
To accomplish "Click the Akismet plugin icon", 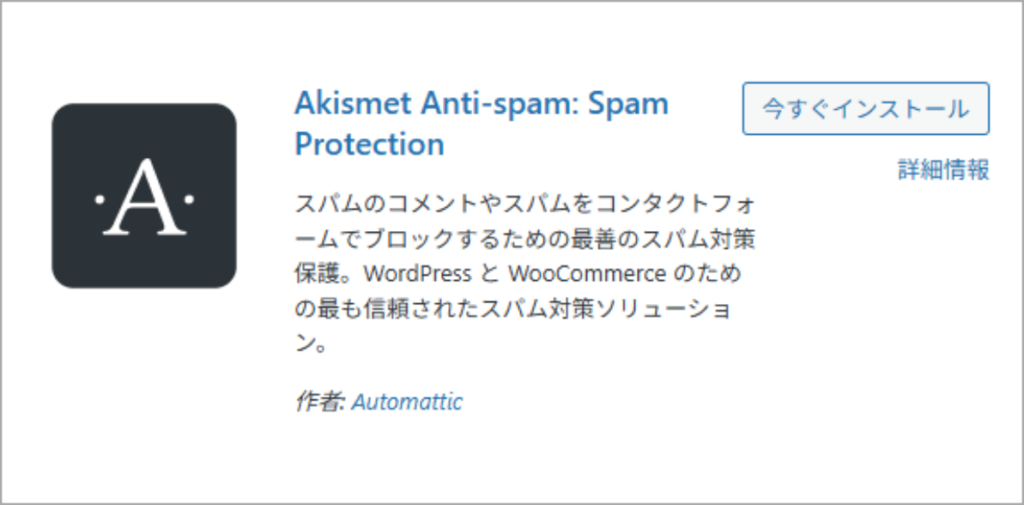I will (x=144, y=196).
